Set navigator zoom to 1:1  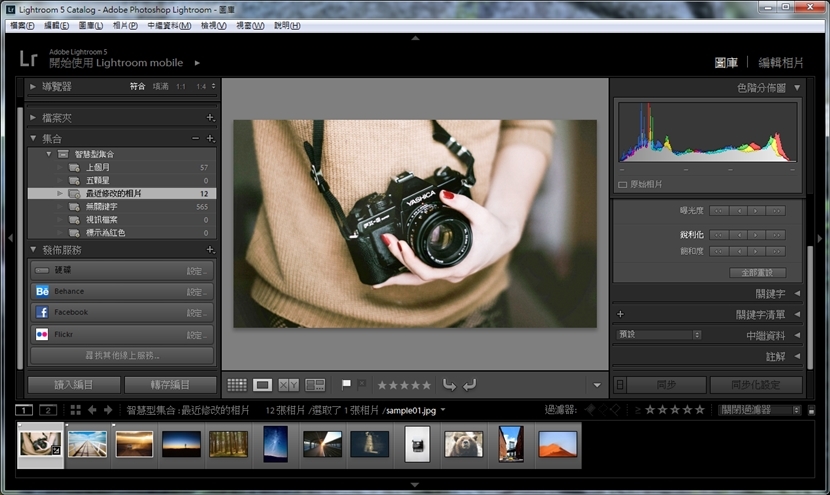tap(181, 86)
